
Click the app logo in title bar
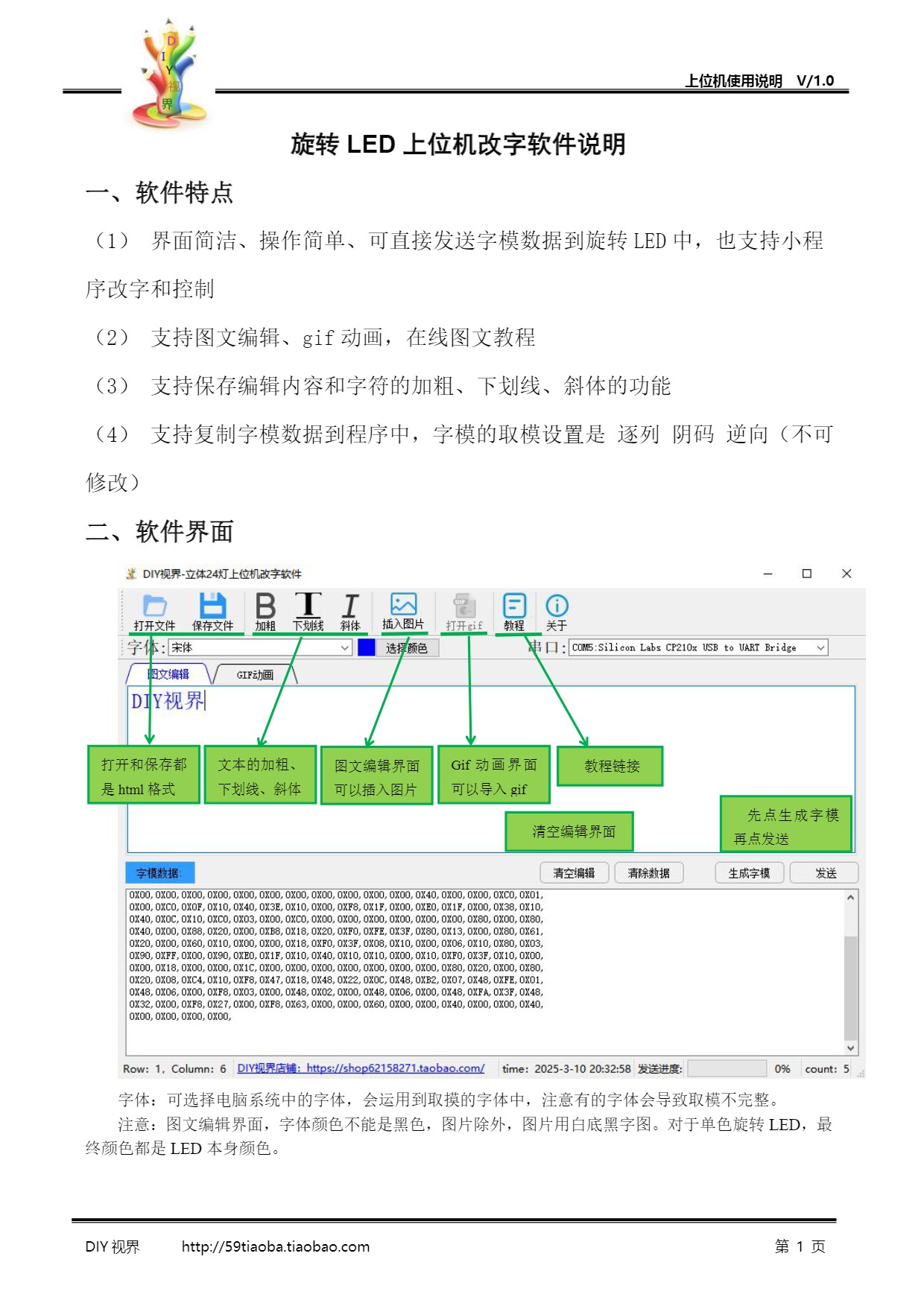click(x=131, y=574)
